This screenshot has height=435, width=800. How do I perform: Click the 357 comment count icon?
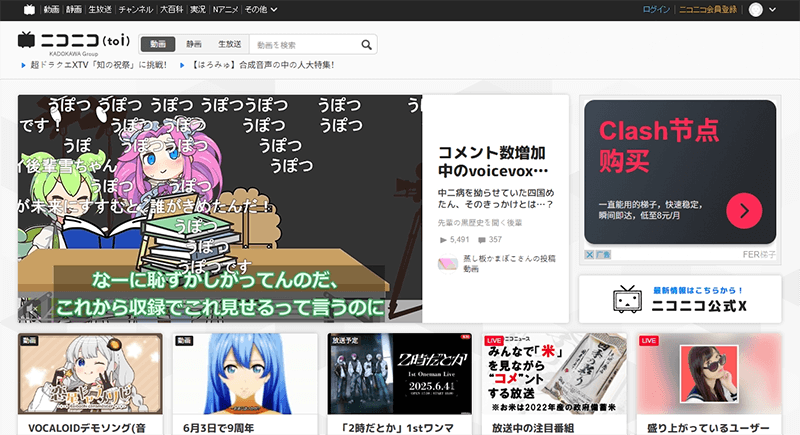tap(482, 240)
